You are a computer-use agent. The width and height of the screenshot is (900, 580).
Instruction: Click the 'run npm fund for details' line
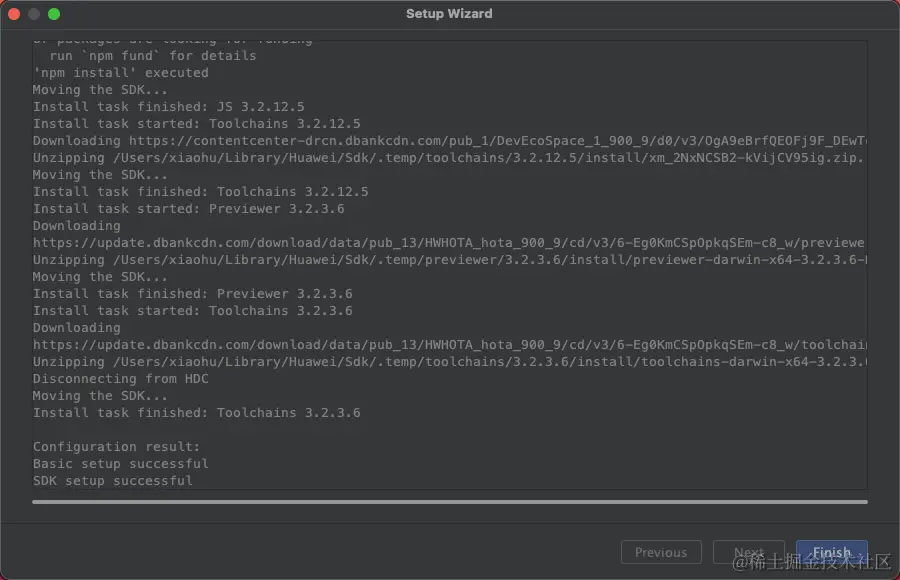[153, 56]
